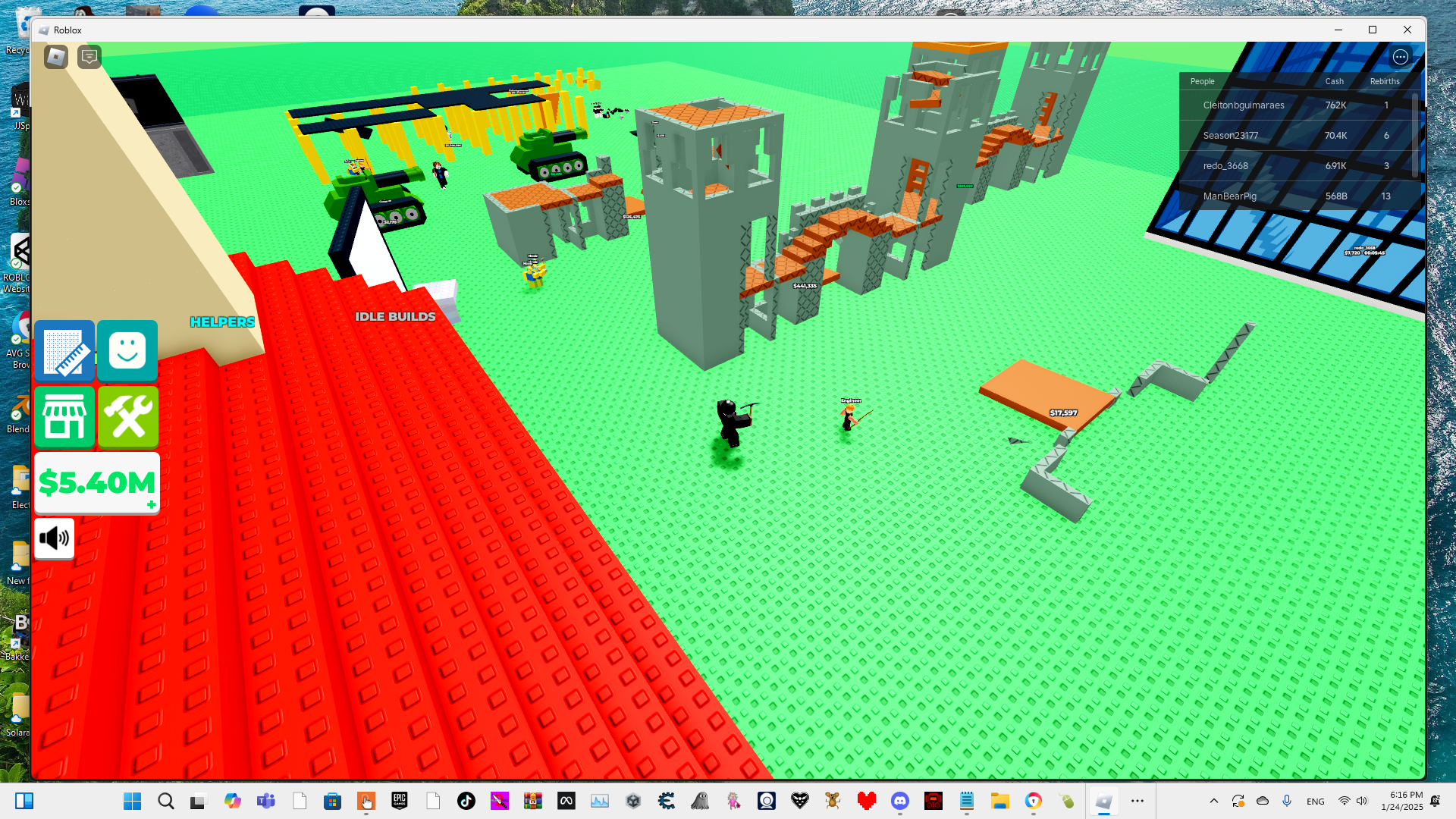Open the Roblox menu icon
This screenshot has height=819, width=1456.
click(56, 57)
